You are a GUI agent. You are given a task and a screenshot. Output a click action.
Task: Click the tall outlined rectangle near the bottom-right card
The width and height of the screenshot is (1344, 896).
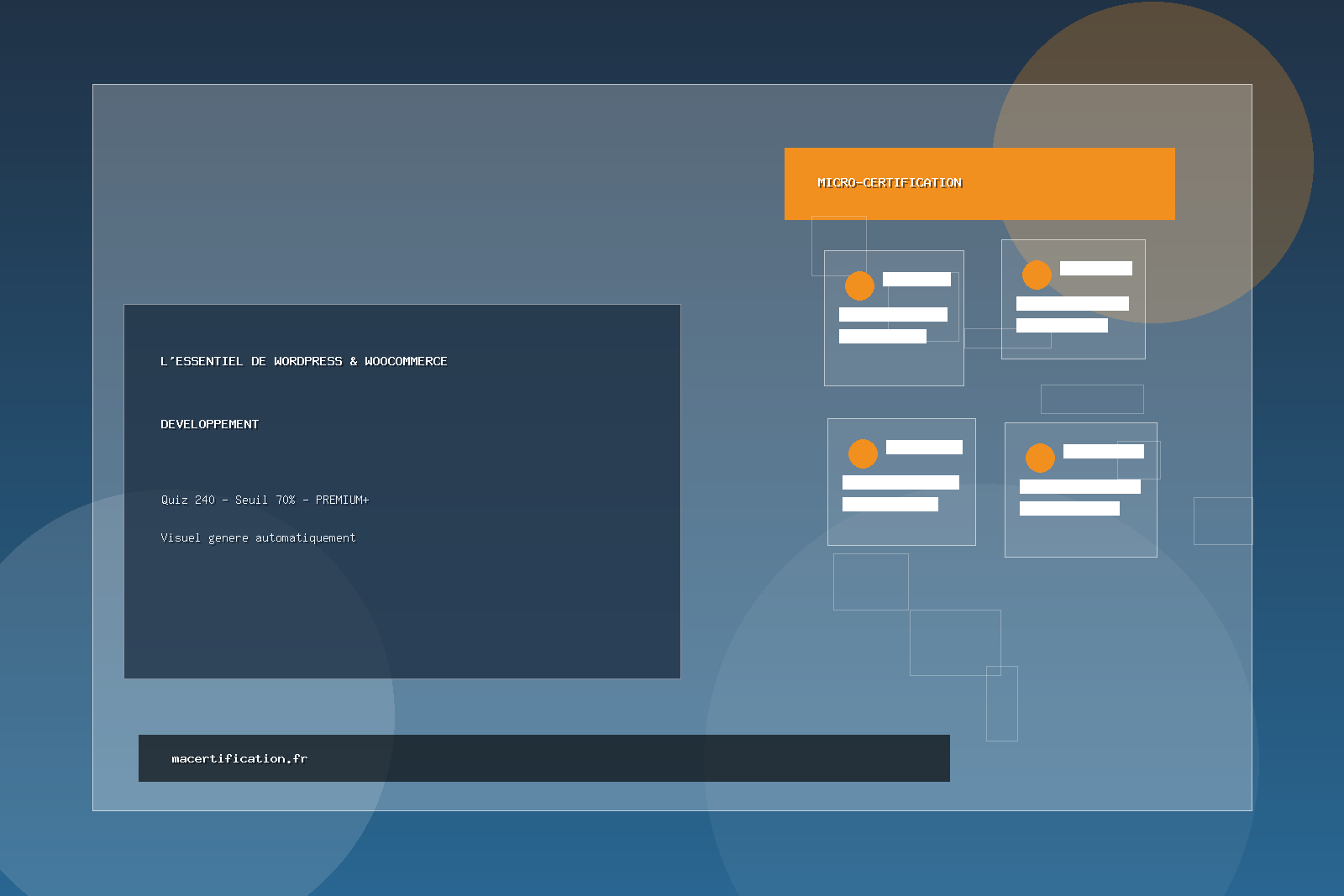(1000, 704)
